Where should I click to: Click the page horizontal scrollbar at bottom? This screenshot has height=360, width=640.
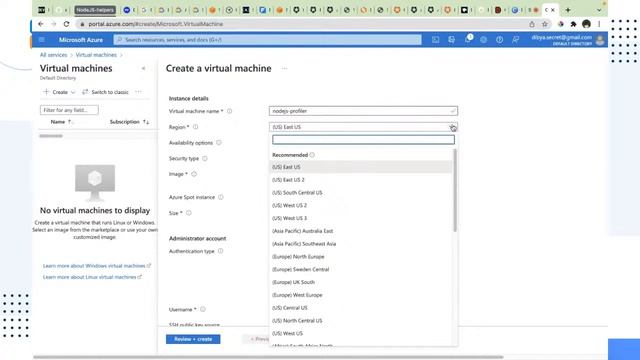click(x=268, y=357)
